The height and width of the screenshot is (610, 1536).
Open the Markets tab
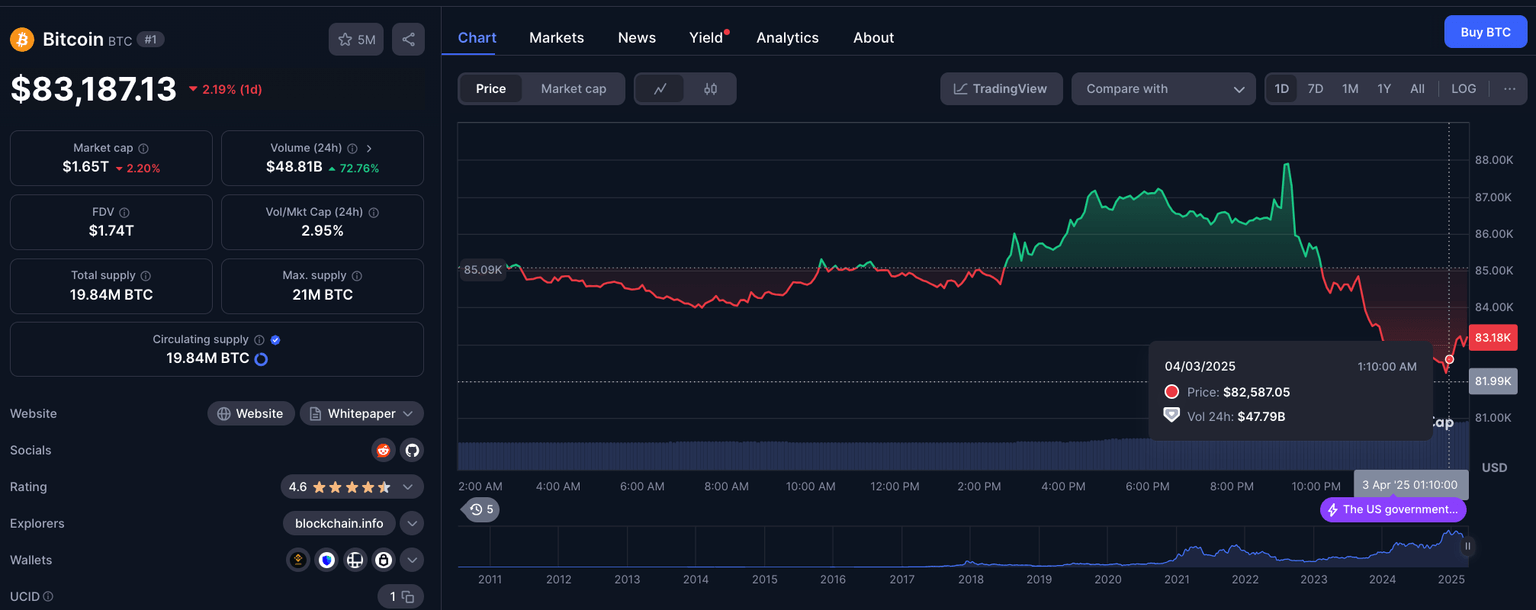click(x=556, y=37)
